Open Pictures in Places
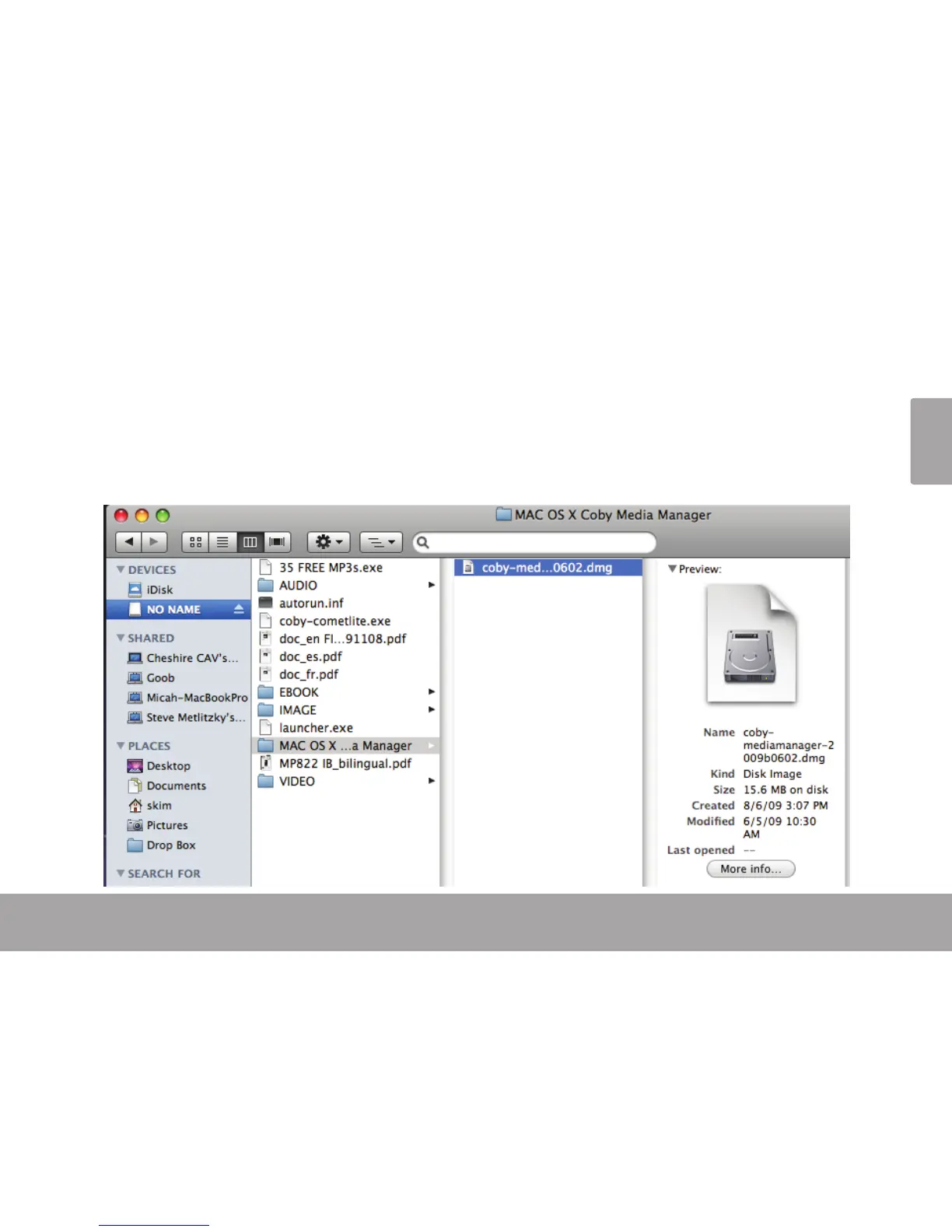The image size is (952, 1232). pyautogui.click(x=179, y=825)
